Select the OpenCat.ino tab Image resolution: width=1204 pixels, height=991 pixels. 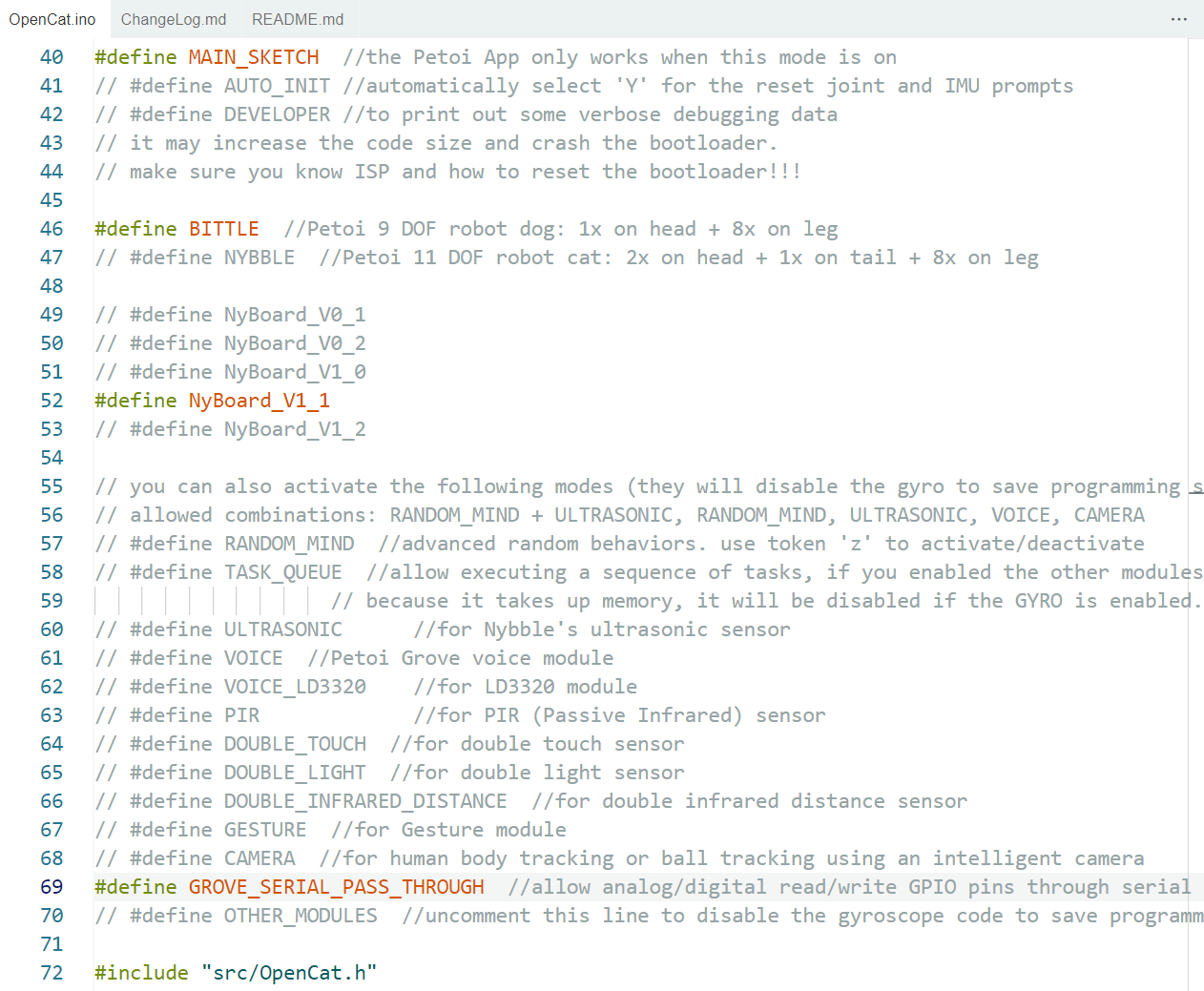pyautogui.click(x=52, y=19)
